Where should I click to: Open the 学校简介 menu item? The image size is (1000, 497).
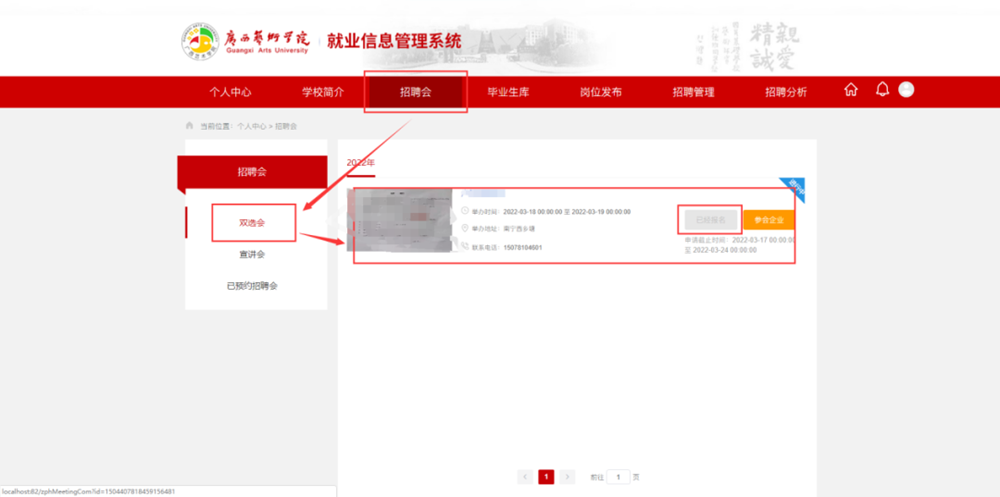click(323, 92)
